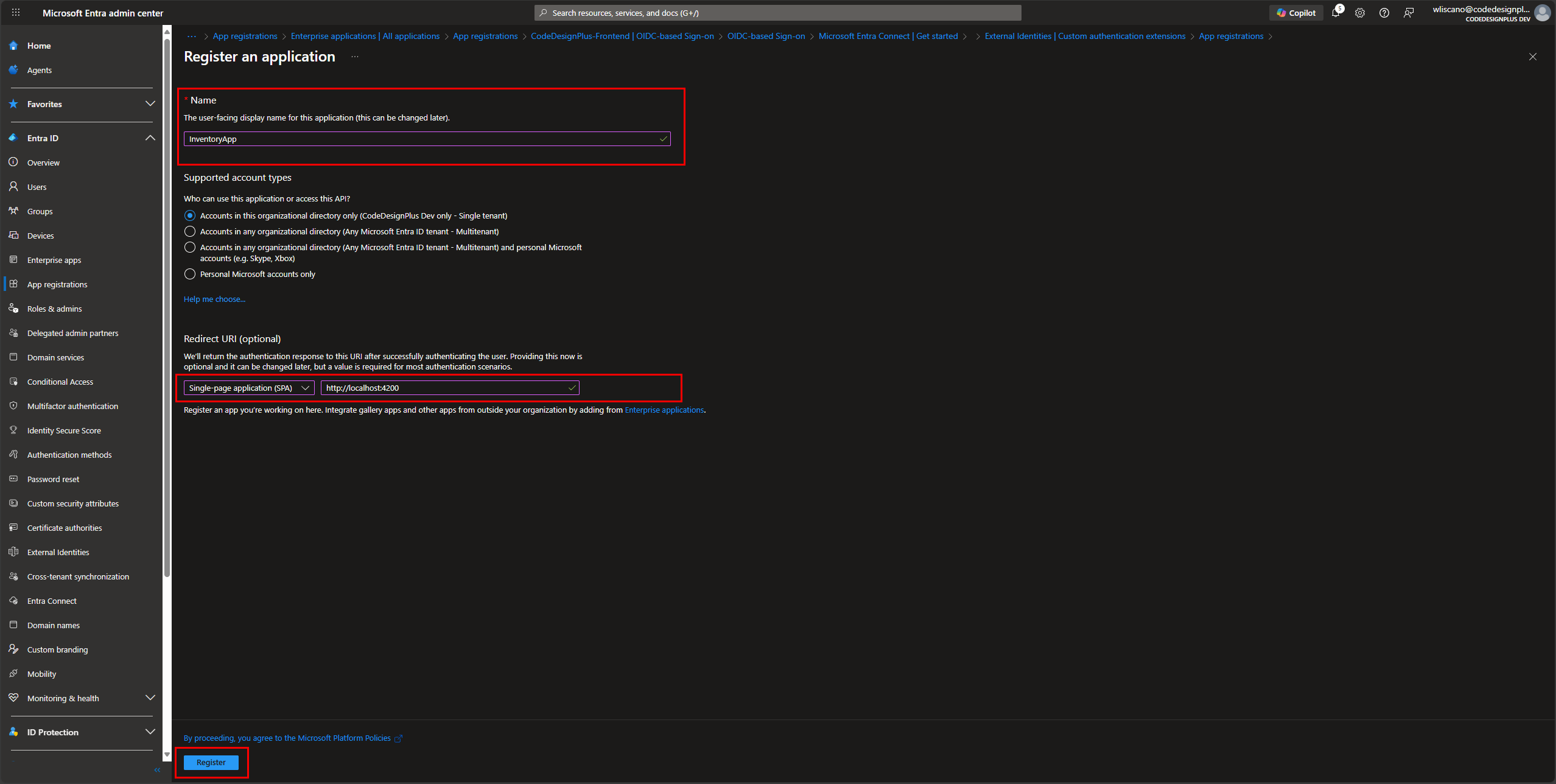Collapse the Entra ID section chevron
The height and width of the screenshot is (784, 1556).
[x=150, y=138]
